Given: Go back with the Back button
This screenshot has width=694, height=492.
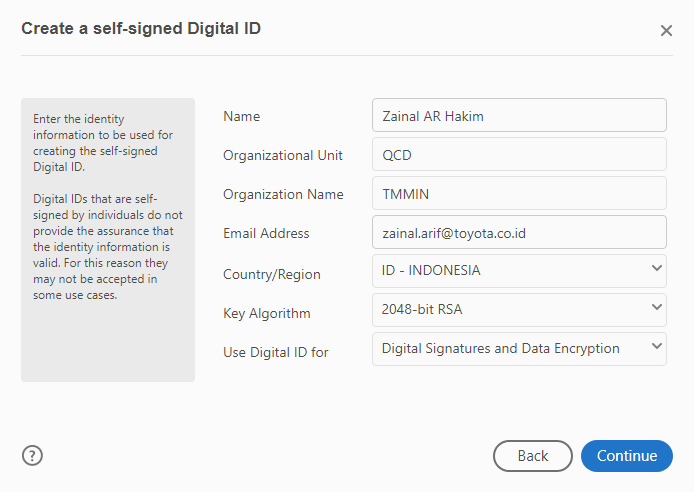Looking at the screenshot, I should (x=532, y=456).
